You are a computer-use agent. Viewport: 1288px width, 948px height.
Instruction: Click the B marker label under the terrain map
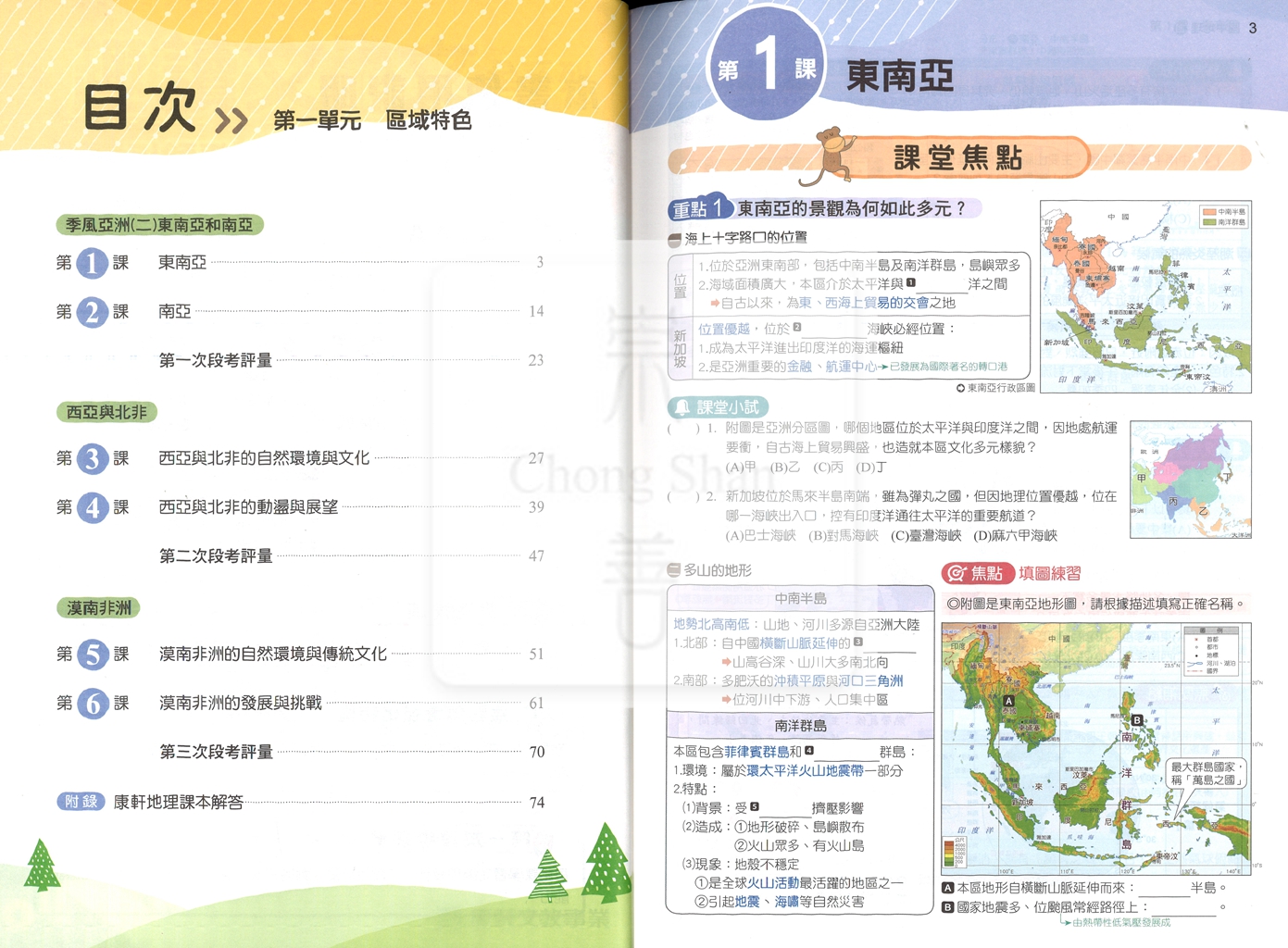(948, 907)
